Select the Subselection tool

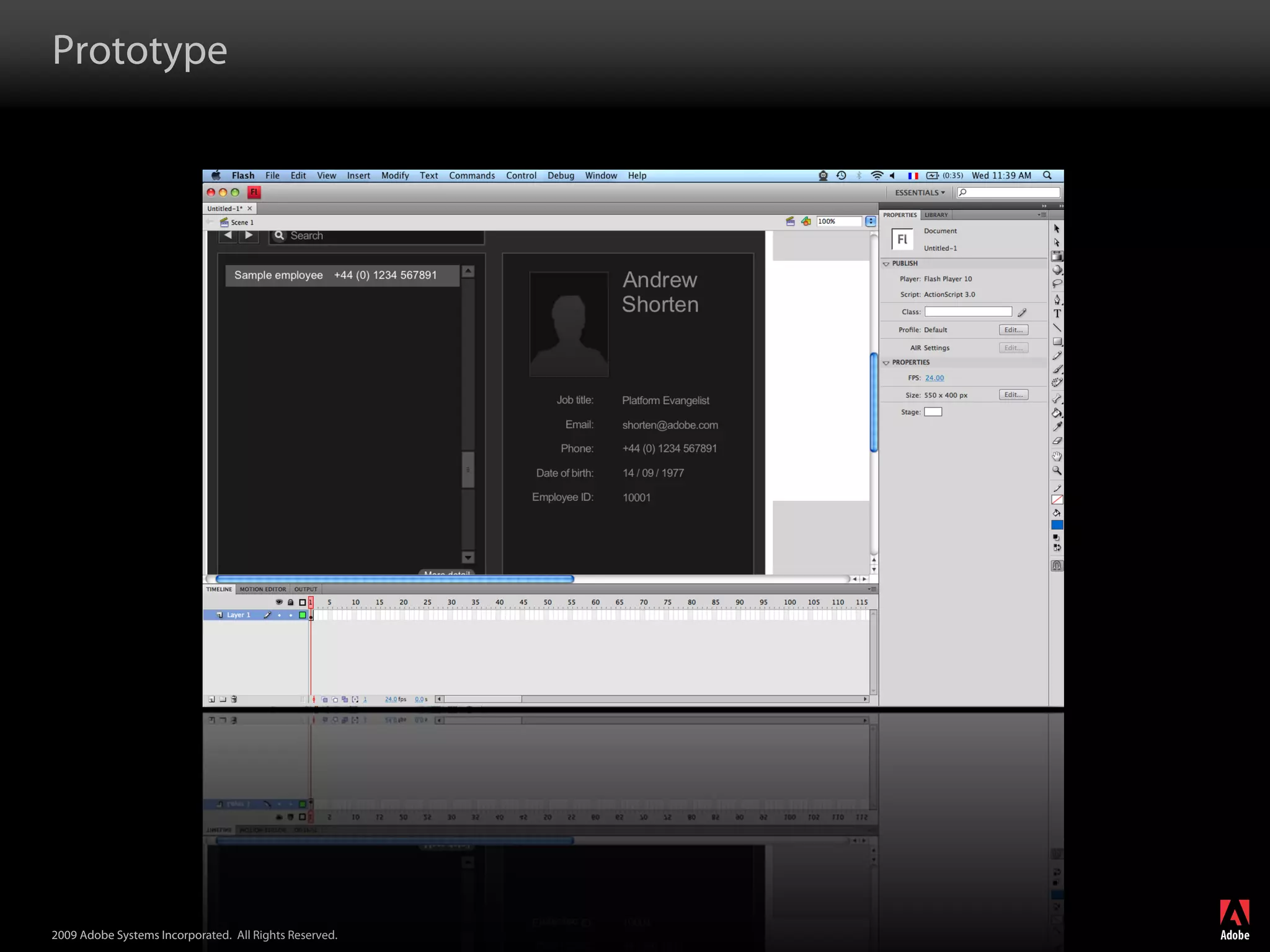point(1057,242)
